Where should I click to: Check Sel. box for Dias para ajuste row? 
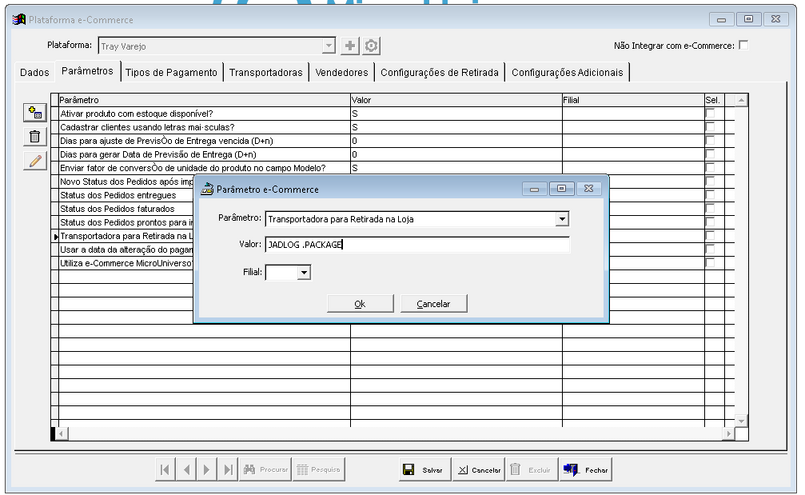711,141
